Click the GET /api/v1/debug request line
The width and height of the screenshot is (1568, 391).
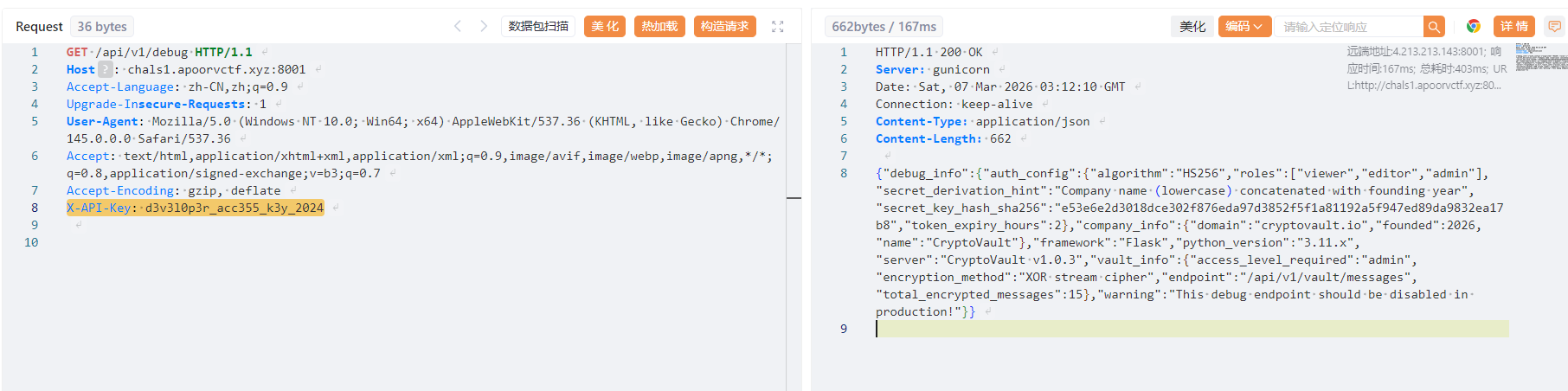pos(159,52)
